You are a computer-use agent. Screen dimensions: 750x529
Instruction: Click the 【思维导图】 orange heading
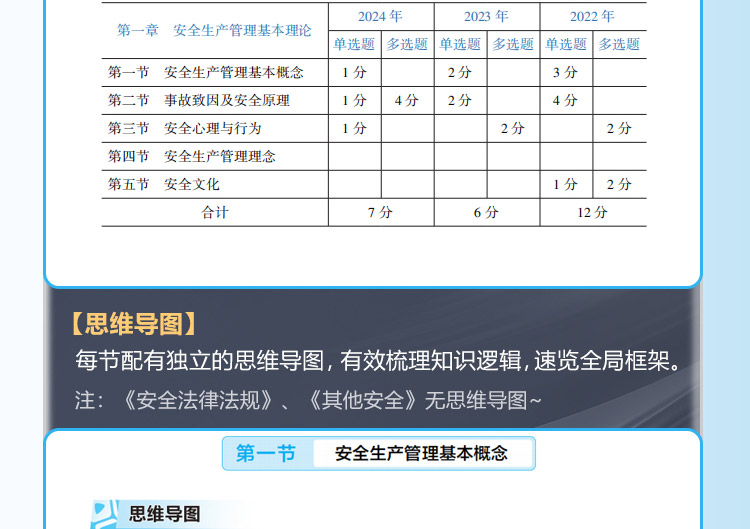[x=133, y=324]
